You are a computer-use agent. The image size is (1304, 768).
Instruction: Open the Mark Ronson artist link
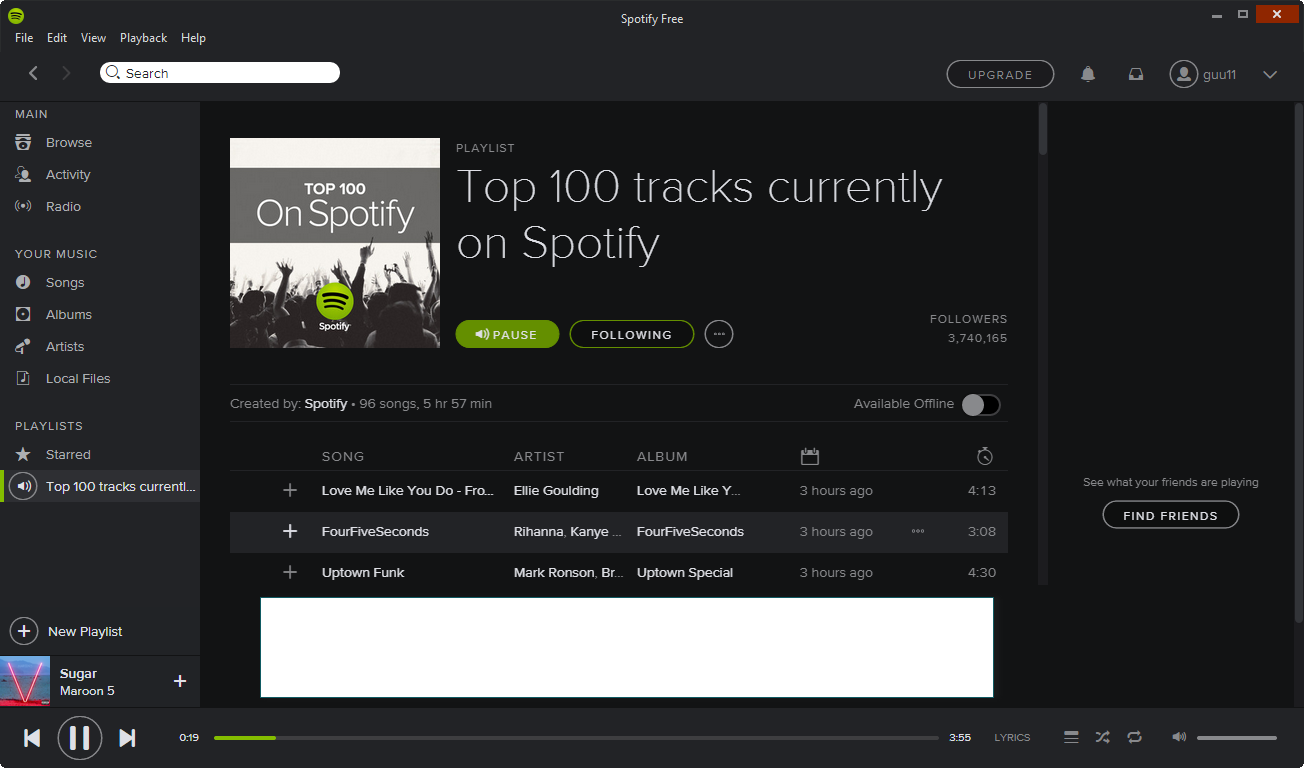point(569,572)
